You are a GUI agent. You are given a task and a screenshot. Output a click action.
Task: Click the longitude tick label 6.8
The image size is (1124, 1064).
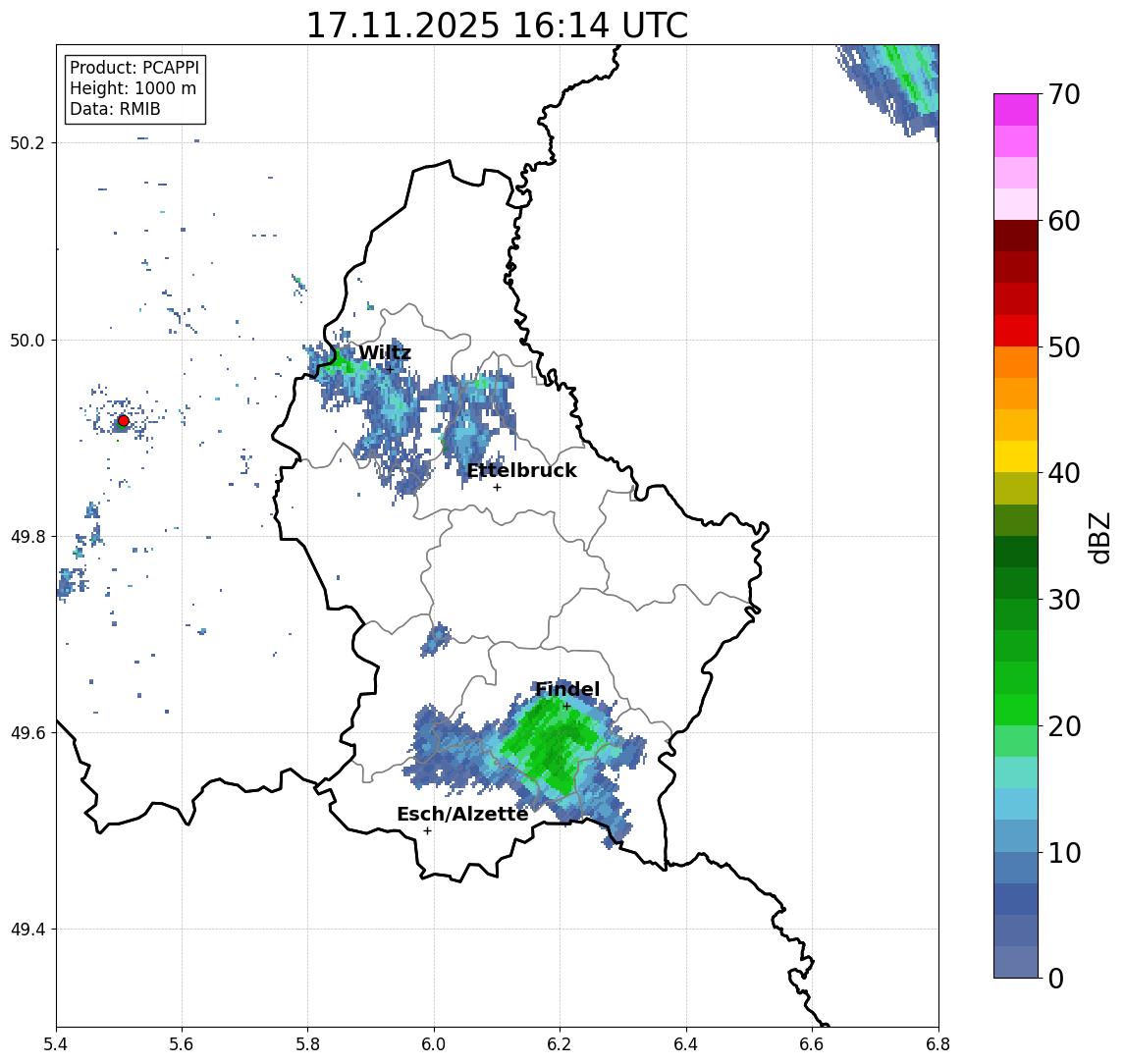(x=937, y=1044)
